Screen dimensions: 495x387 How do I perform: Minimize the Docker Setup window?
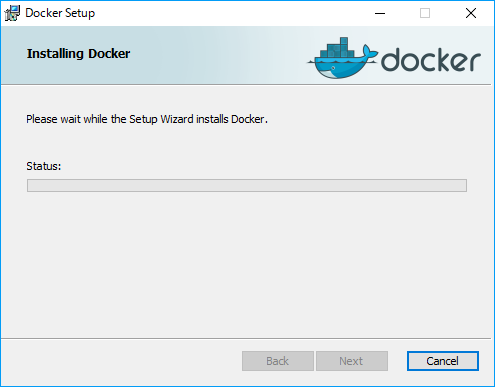(x=380, y=13)
